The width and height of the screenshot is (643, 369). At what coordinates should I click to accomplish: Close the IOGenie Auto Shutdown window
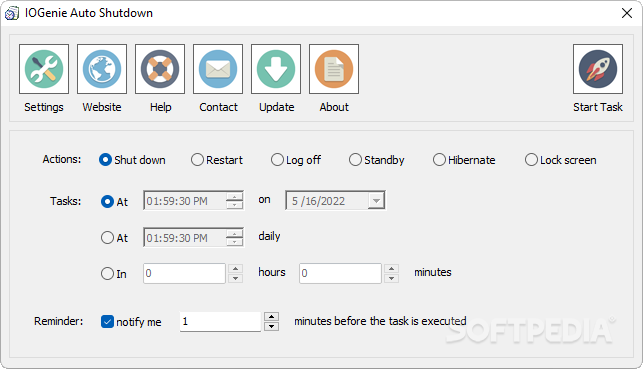point(627,13)
